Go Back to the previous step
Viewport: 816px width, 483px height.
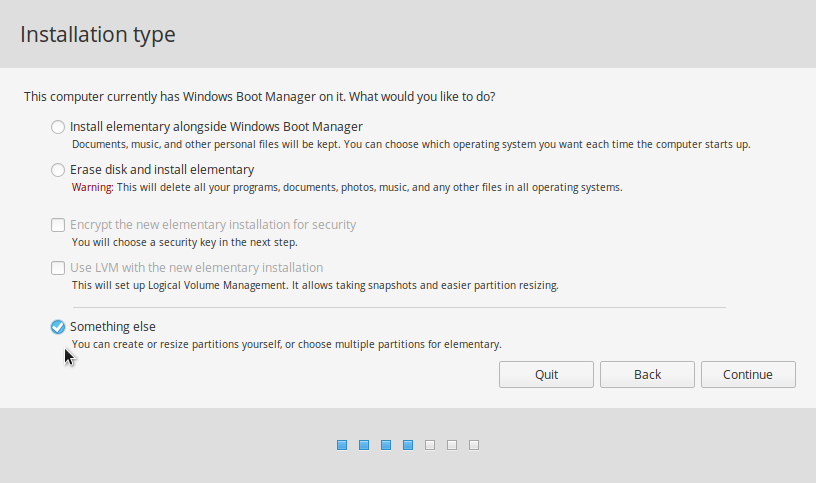pos(647,374)
